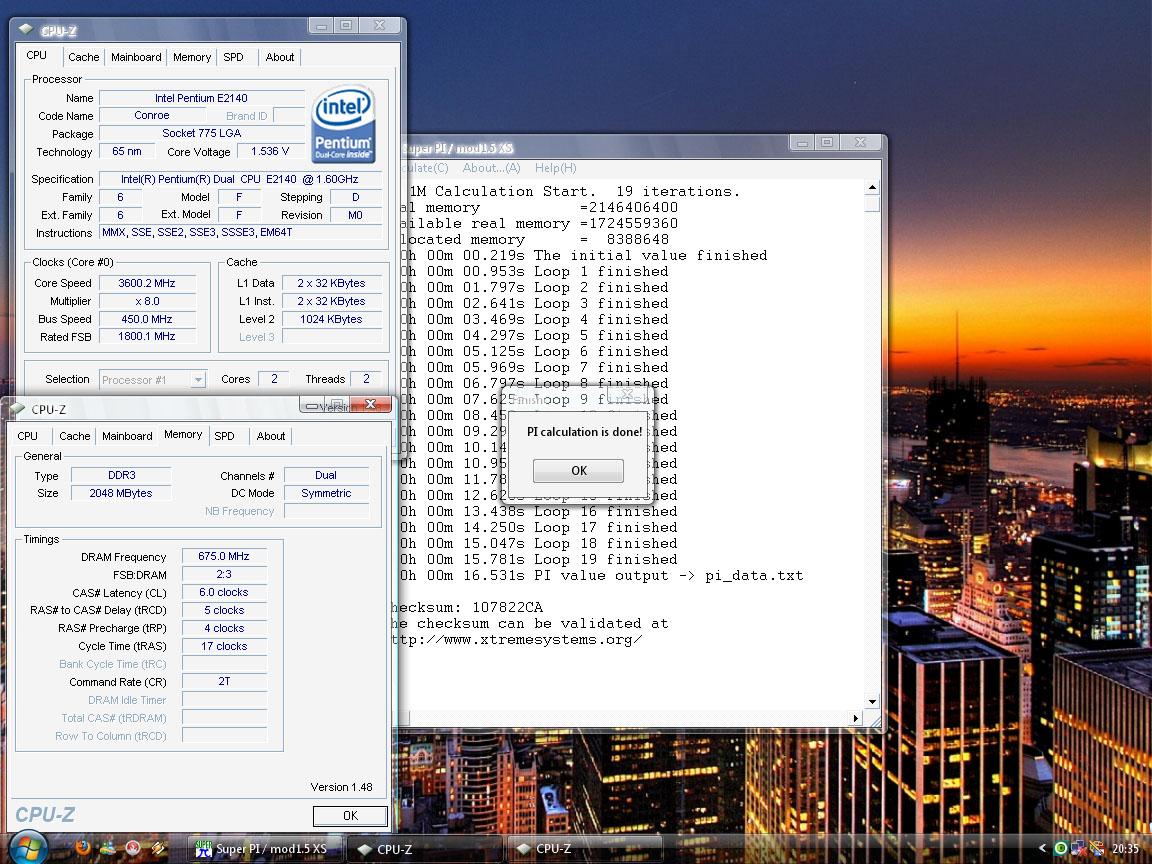
Task: Click memory Size value 2048 MBytes
Action: tap(121, 494)
